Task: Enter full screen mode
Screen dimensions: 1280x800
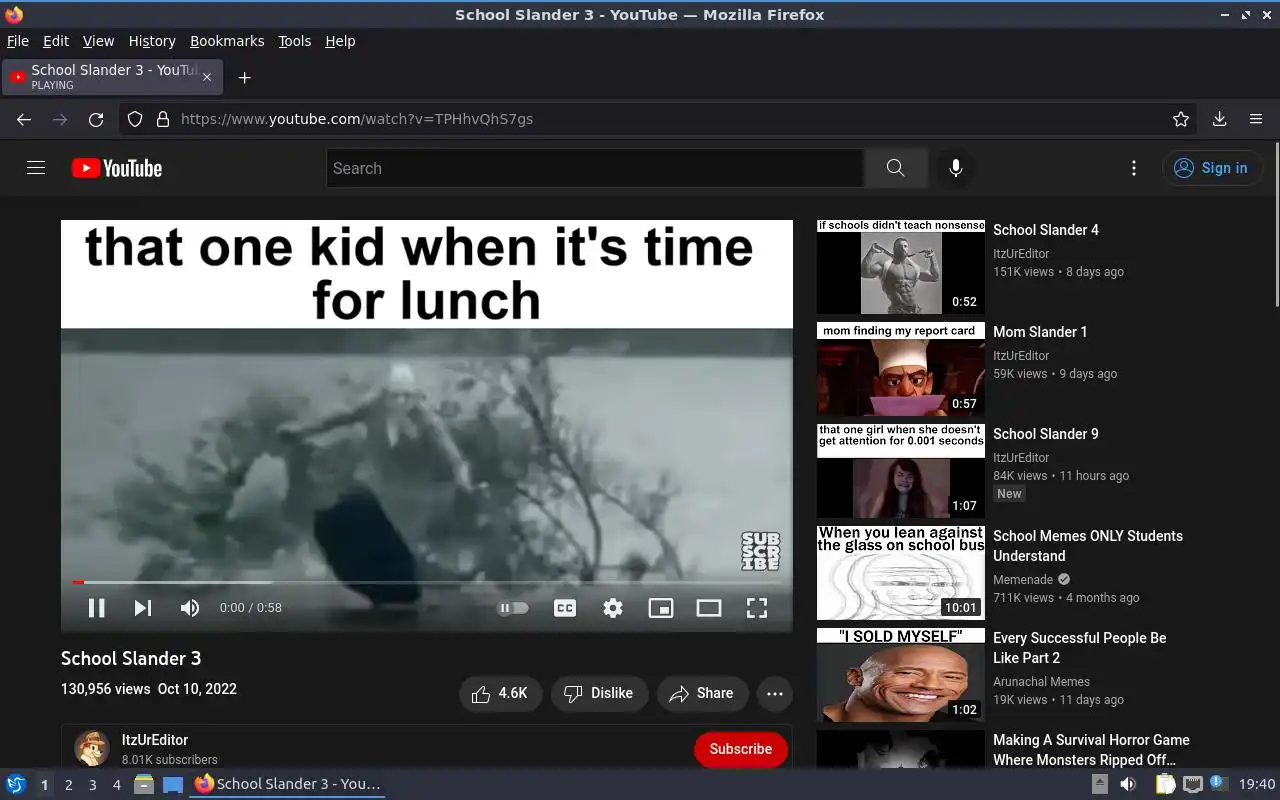Action: [x=757, y=608]
